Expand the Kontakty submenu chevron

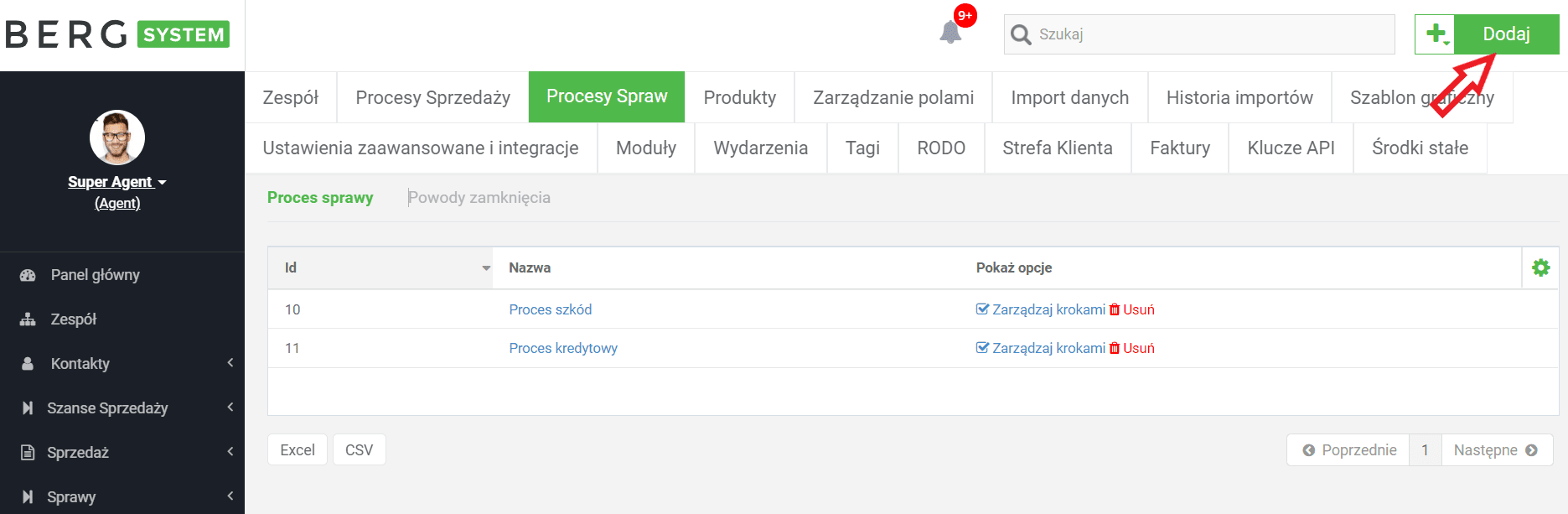coord(230,363)
